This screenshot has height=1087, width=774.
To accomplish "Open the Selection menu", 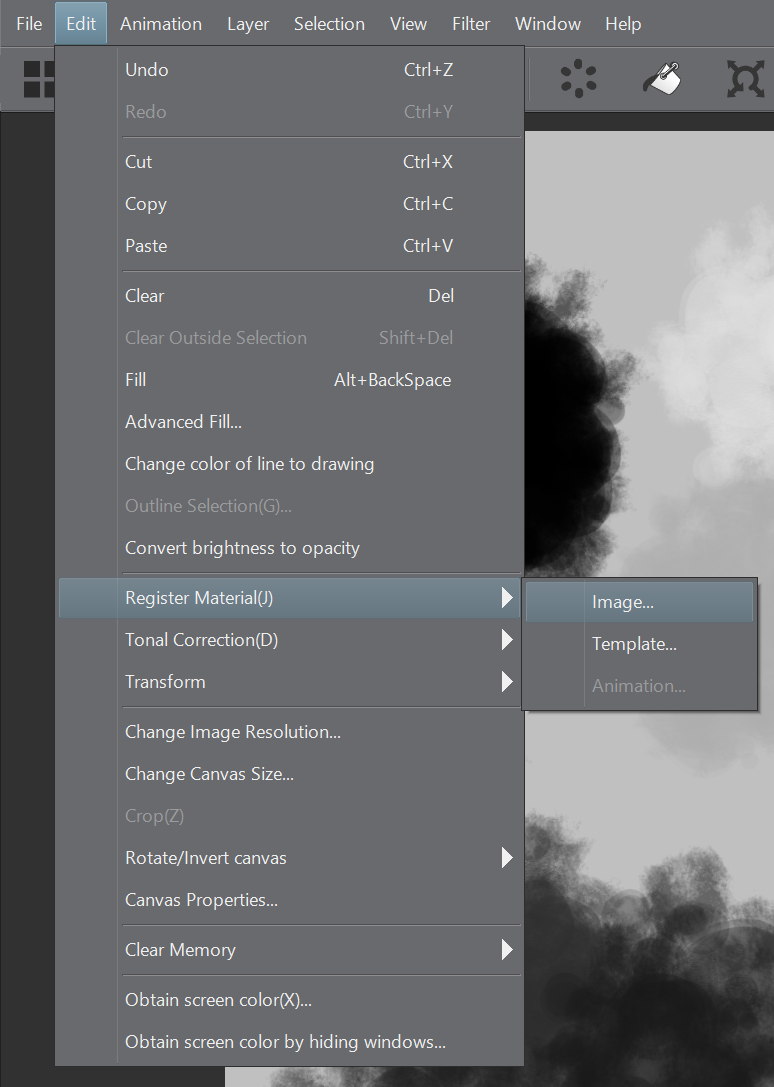I will click(329, 24).
